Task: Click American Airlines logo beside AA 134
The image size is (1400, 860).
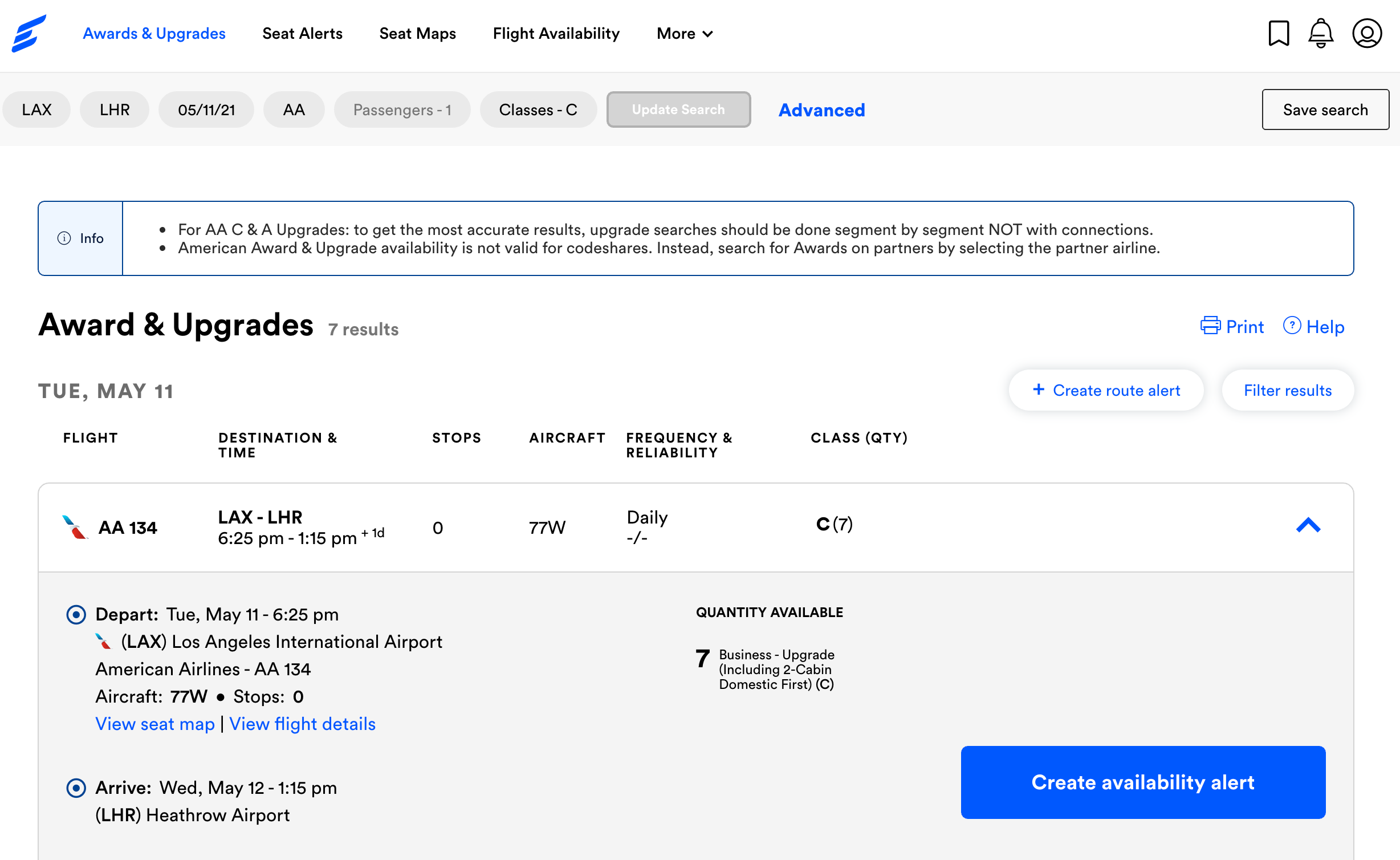Action: pos(75,528)
